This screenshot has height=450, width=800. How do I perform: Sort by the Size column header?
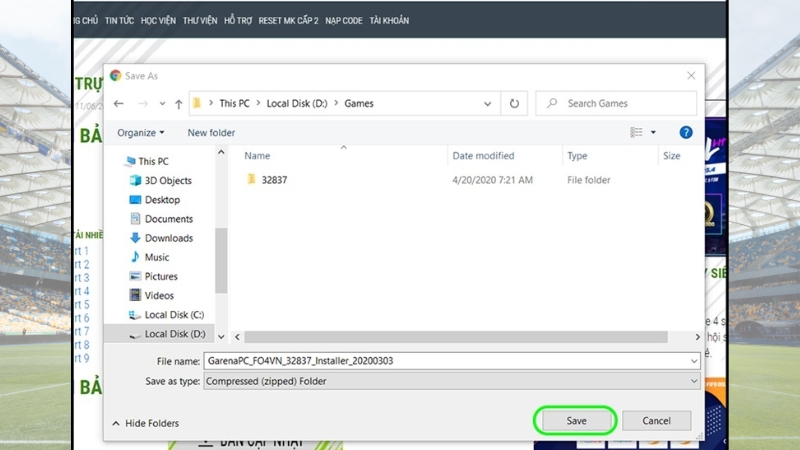[x=671, y=156]
